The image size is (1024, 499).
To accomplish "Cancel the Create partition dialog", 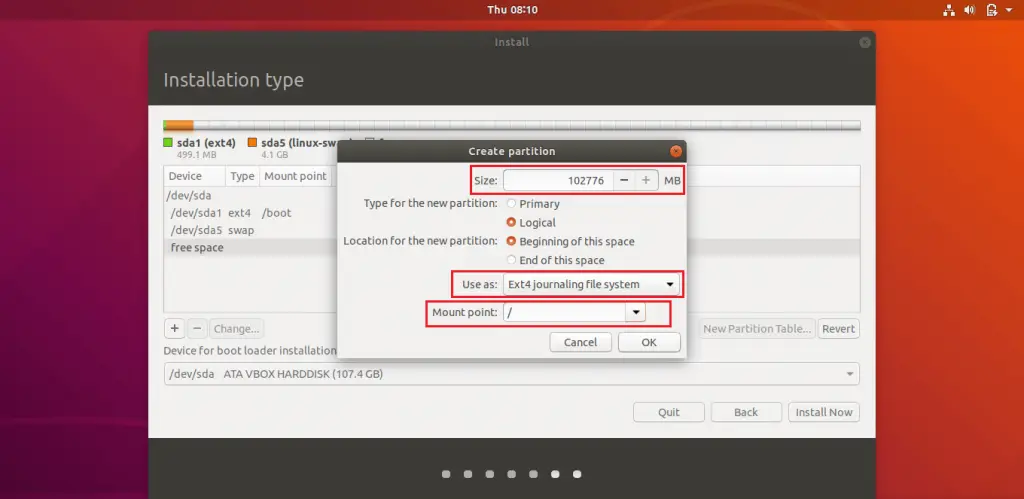I will pos(580,342).
